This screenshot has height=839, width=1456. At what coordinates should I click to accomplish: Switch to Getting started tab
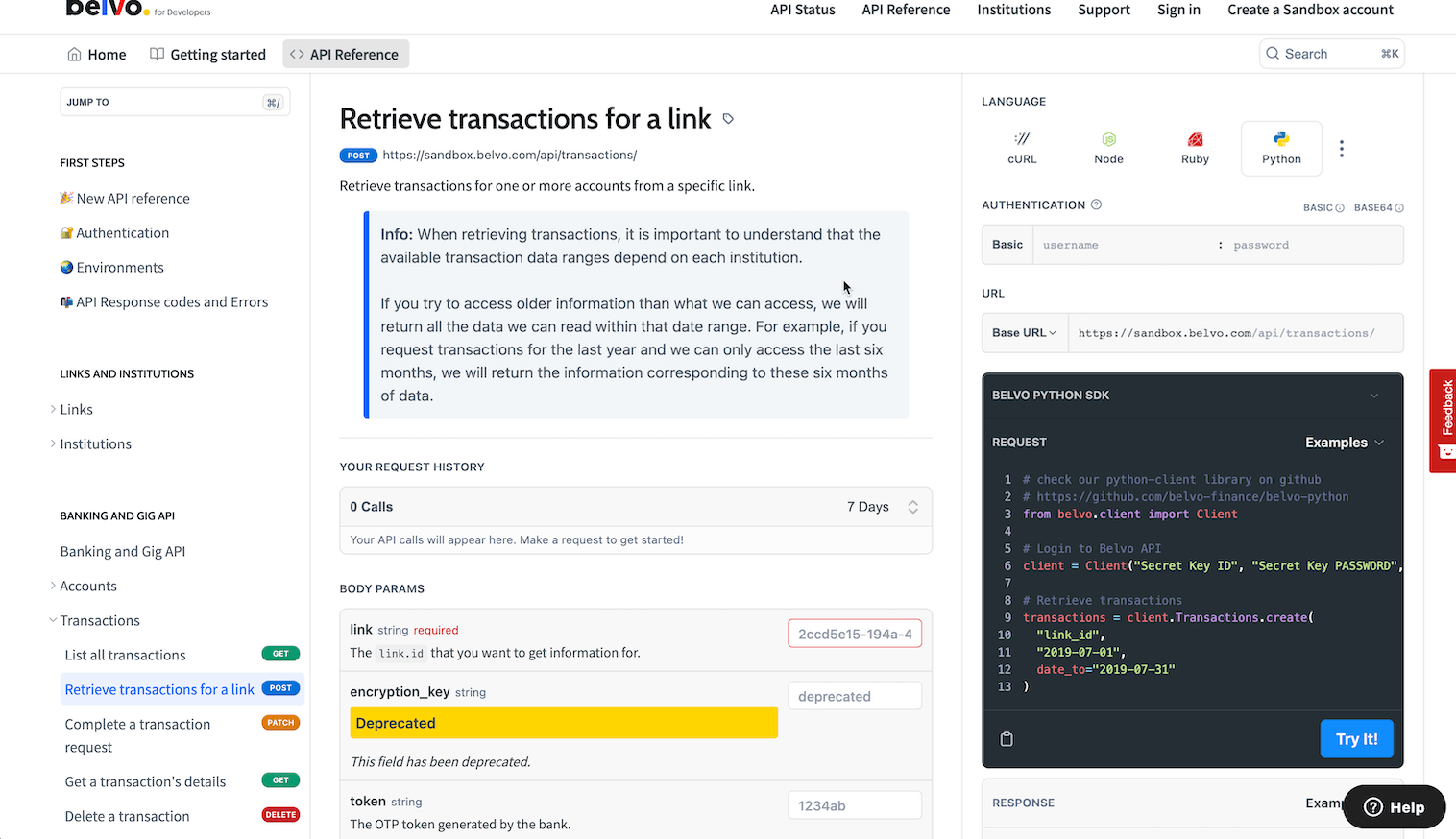(208, 55)
